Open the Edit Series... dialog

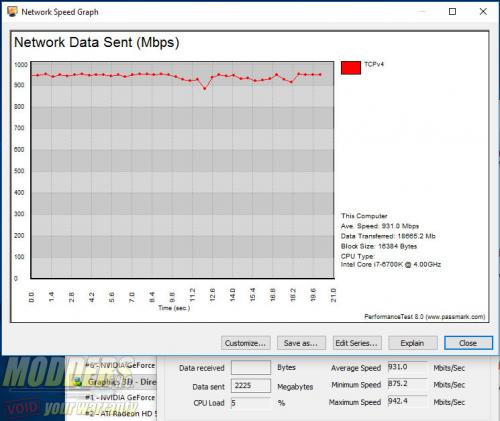[x=357, y=343]
